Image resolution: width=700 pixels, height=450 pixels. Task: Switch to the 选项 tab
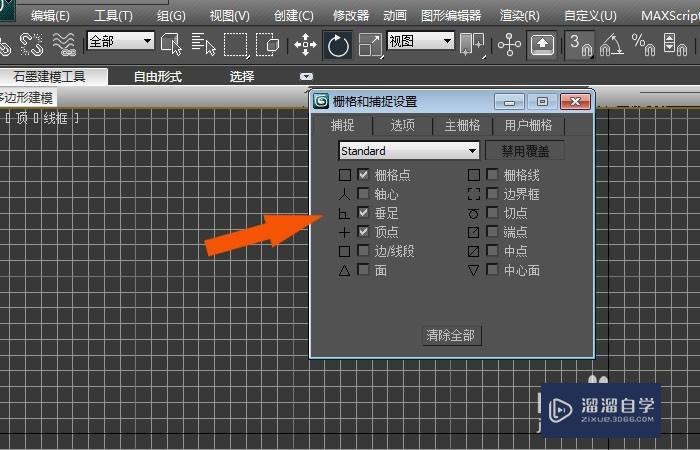pos(403,125)
